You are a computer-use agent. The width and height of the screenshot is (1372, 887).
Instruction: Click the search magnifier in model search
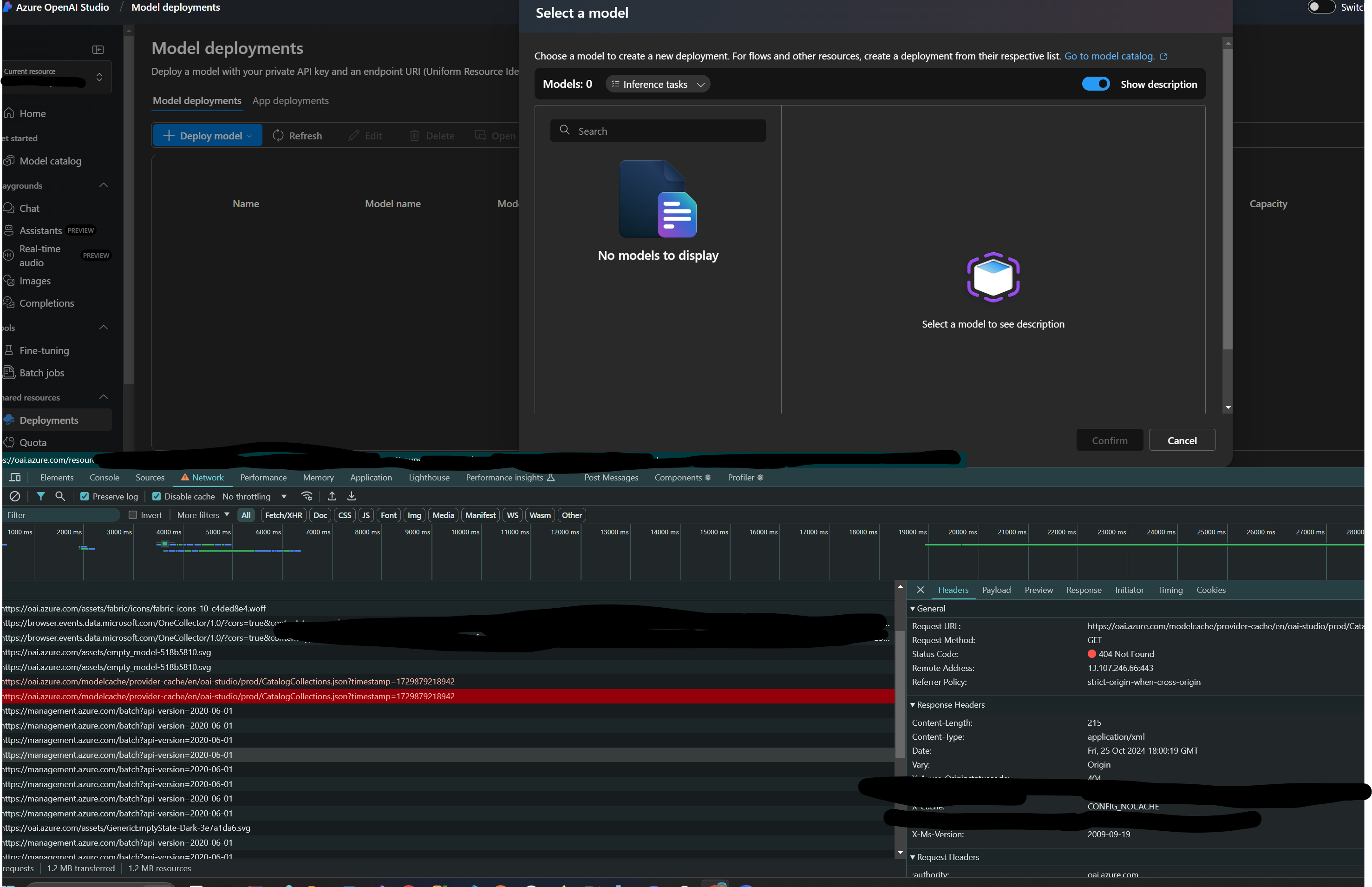coord(565,130)
